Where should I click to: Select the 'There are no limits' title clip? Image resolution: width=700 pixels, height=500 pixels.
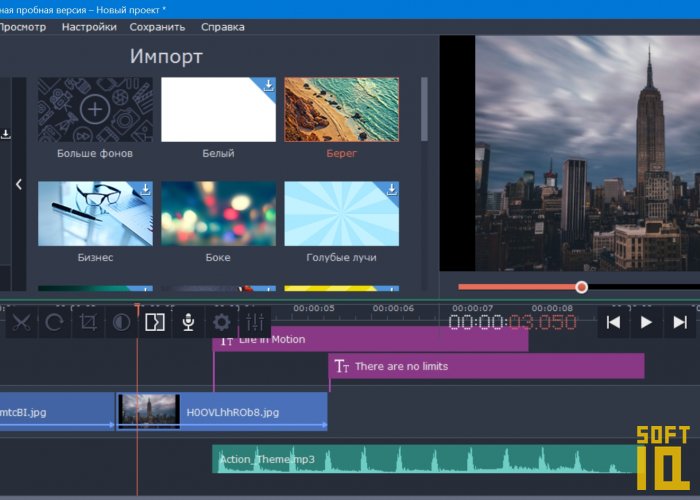click(x=486, y=367)
